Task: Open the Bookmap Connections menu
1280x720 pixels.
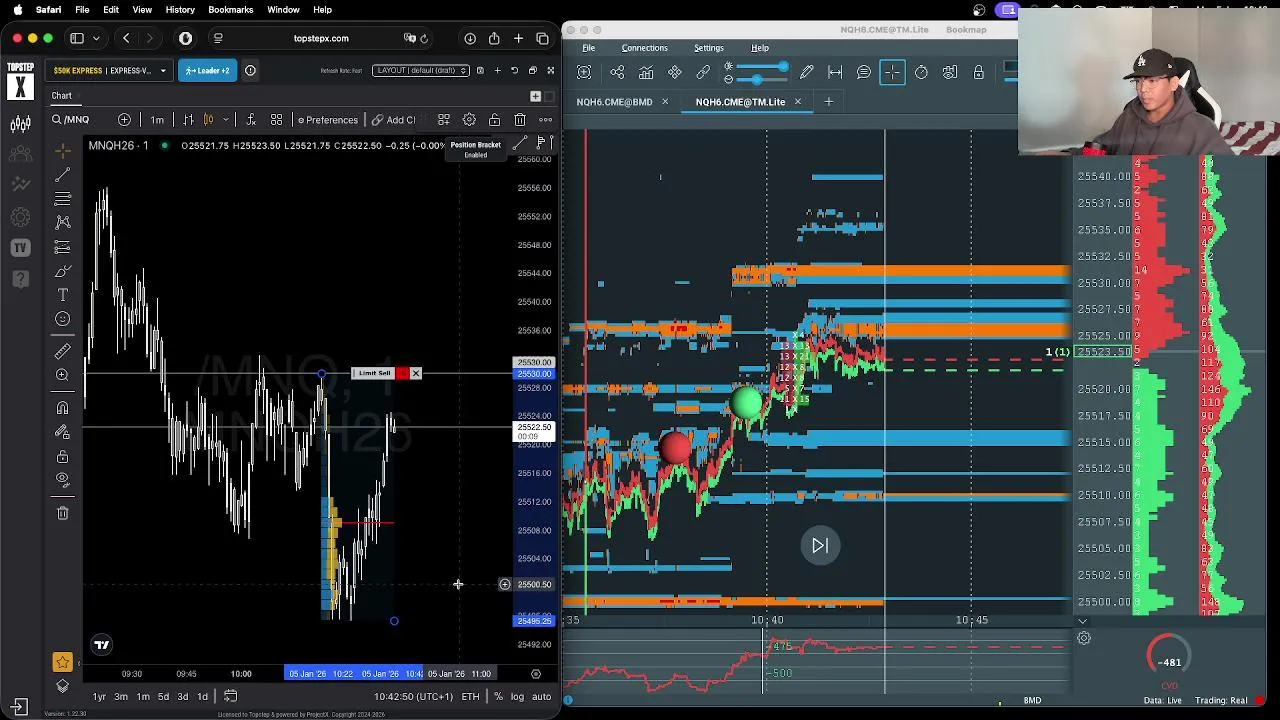Action: pyautogui.click(x=644, y=48)
